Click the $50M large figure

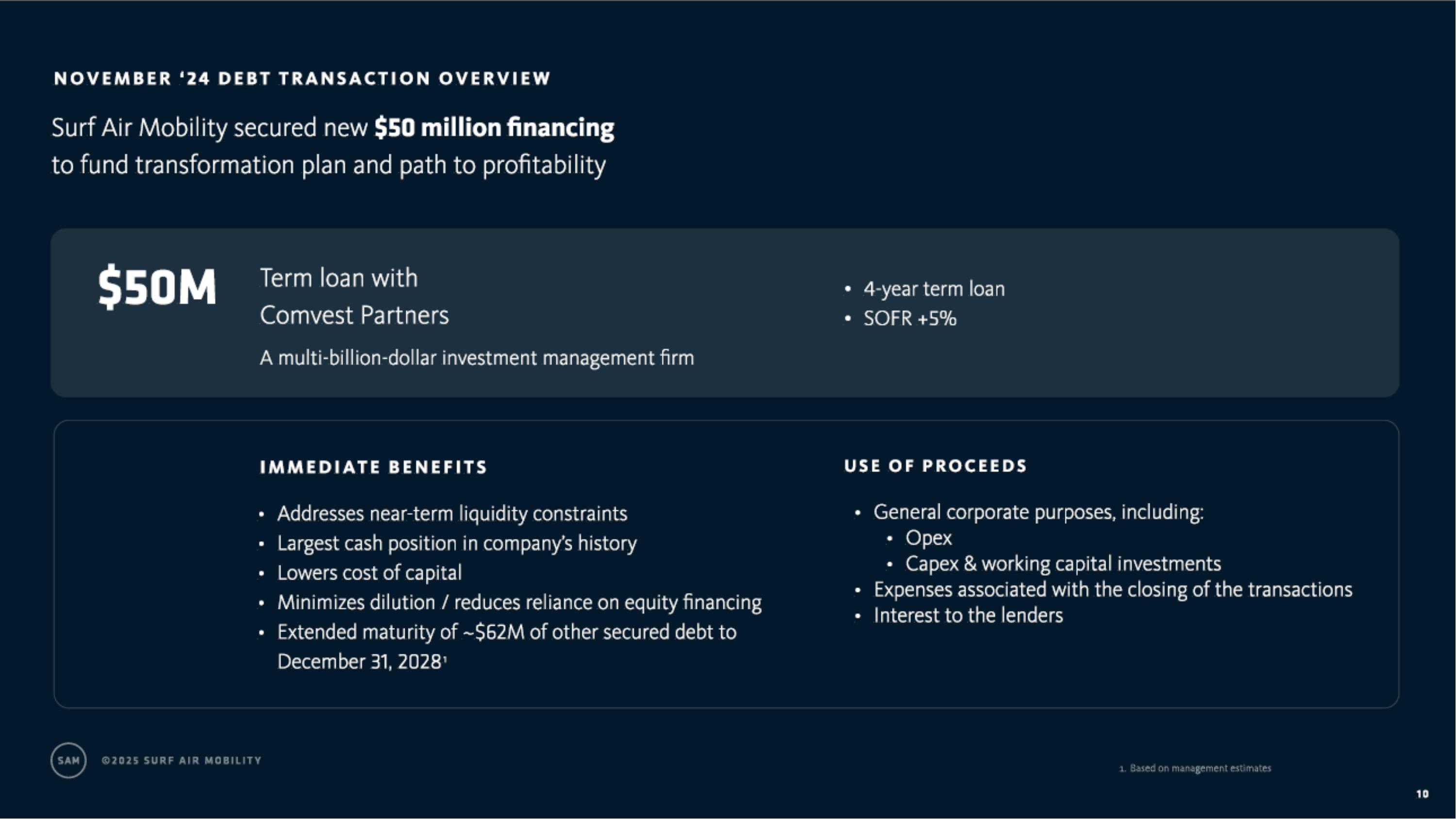157,287
